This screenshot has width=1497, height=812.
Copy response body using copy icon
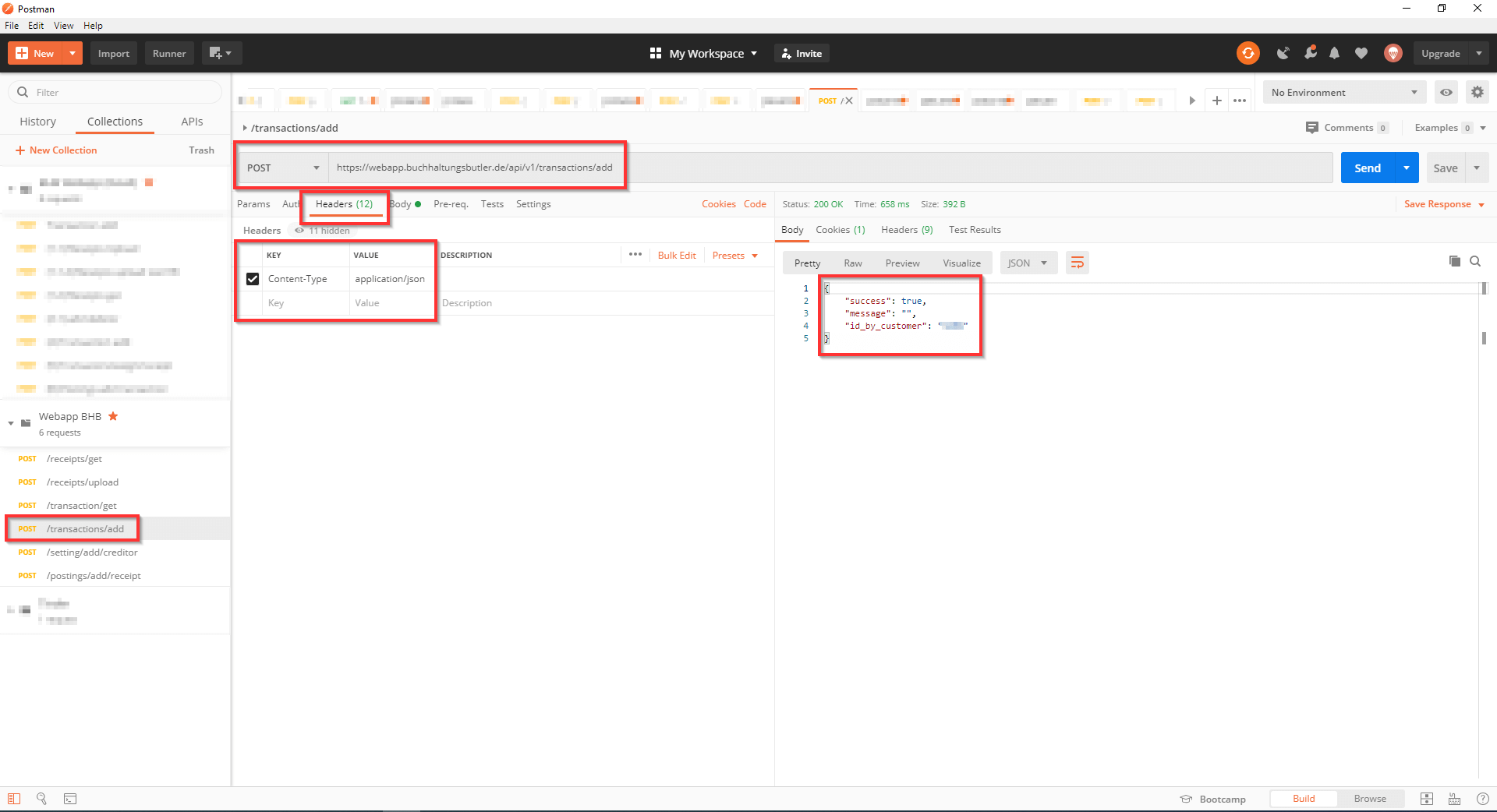pyautogui.click(x=1454, y=262)
